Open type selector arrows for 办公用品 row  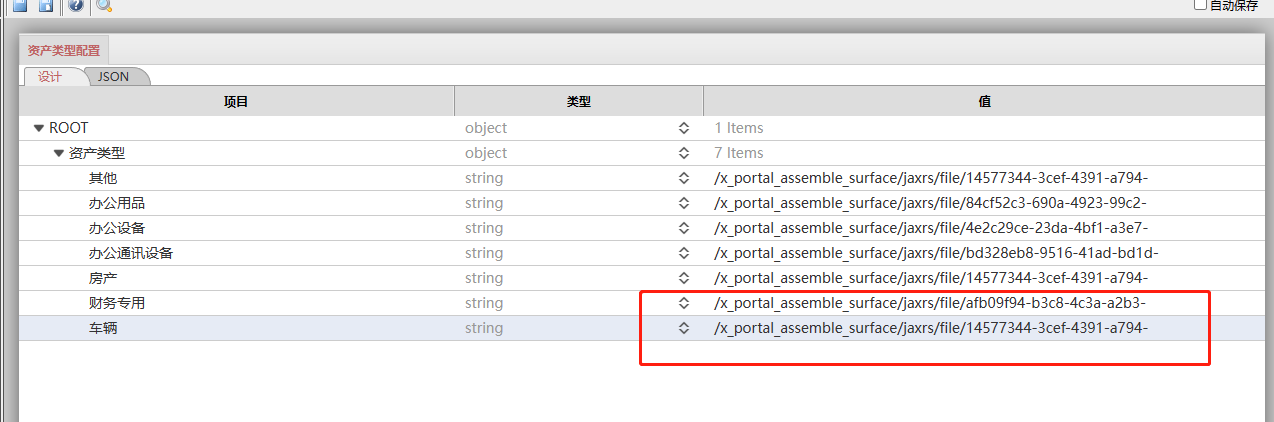(x=684, y=203)
